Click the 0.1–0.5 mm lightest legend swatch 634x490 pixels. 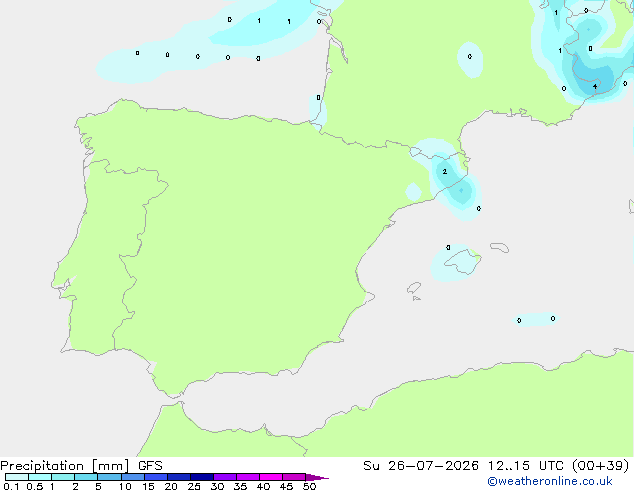point(17,477)
